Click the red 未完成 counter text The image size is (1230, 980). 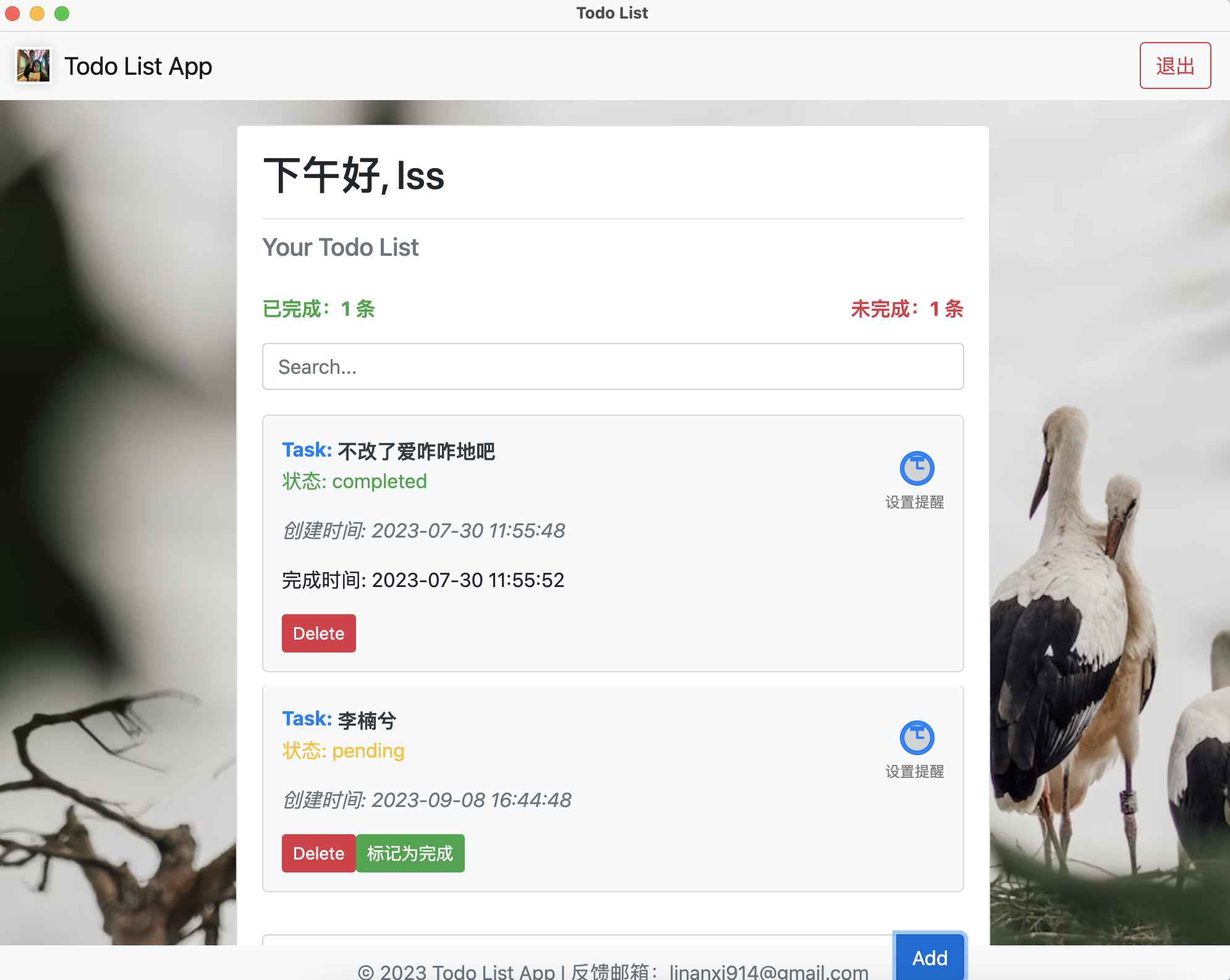click(907, 309)
